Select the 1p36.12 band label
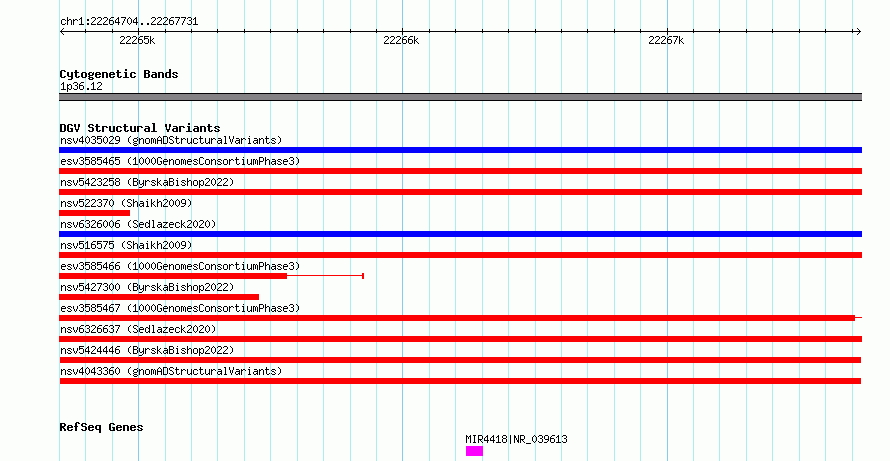The image size is (890, 461). (81, 86)
